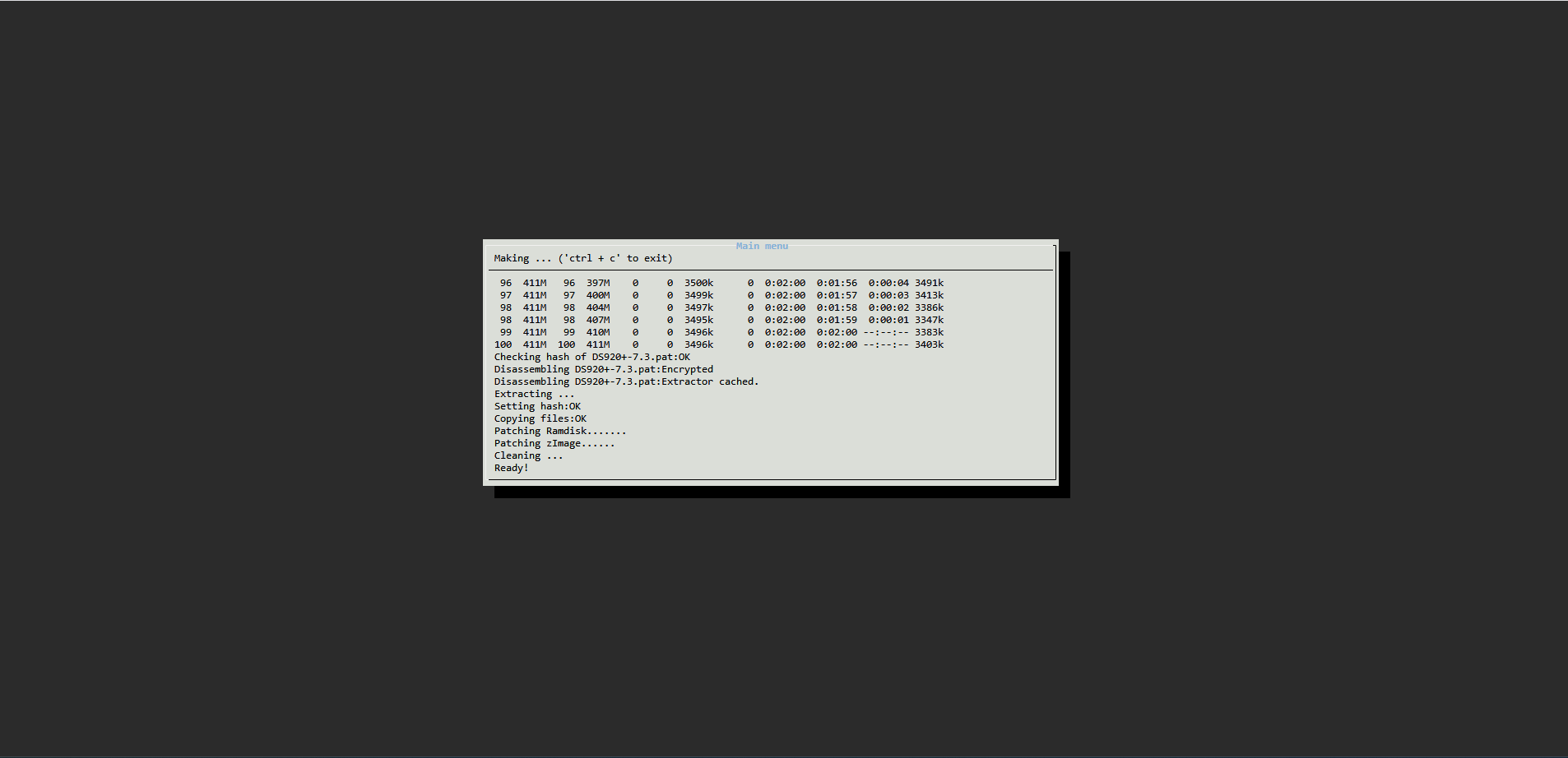Click the 'Making ...' header line
The image size is (1568, 758).
point(583,258)
